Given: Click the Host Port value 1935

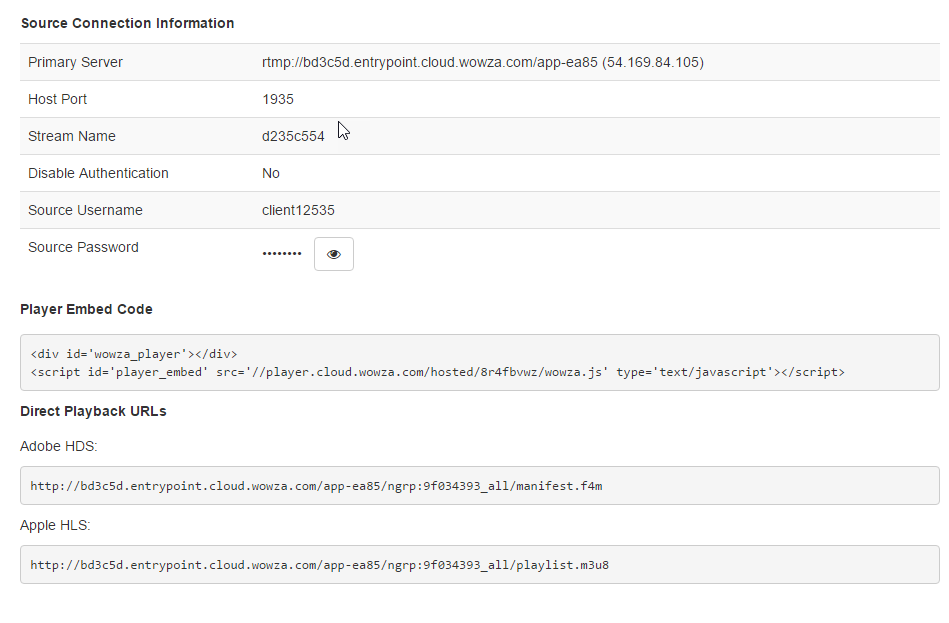Looking at the screenshot, I should (278, 99).
